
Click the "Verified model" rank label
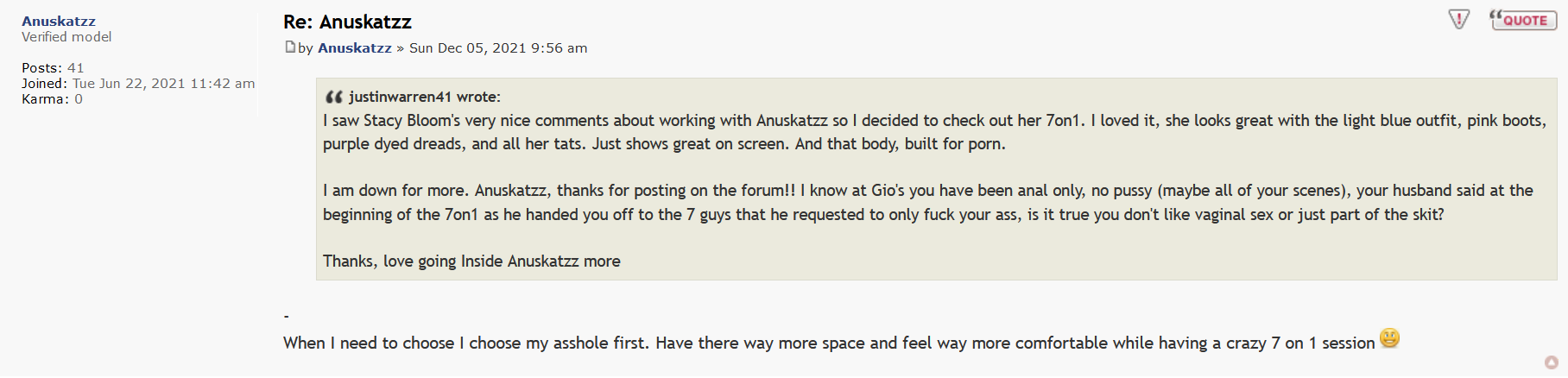66,37
